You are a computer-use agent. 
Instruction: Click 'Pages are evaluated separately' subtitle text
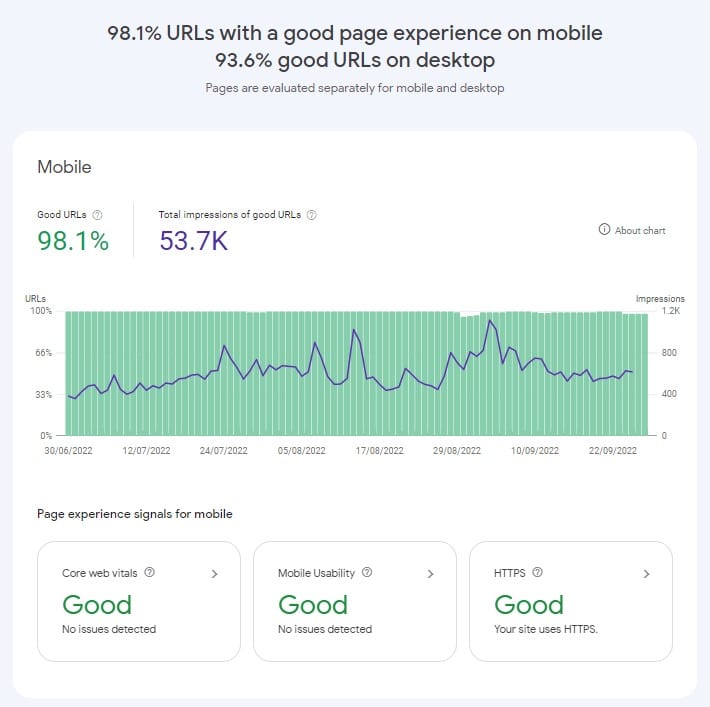coord(355,88)
